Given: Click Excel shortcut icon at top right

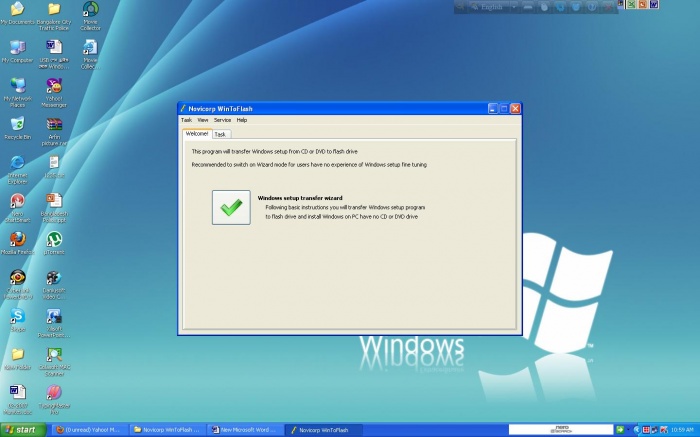Looking at the screenshot, I should tap(632, 4).
